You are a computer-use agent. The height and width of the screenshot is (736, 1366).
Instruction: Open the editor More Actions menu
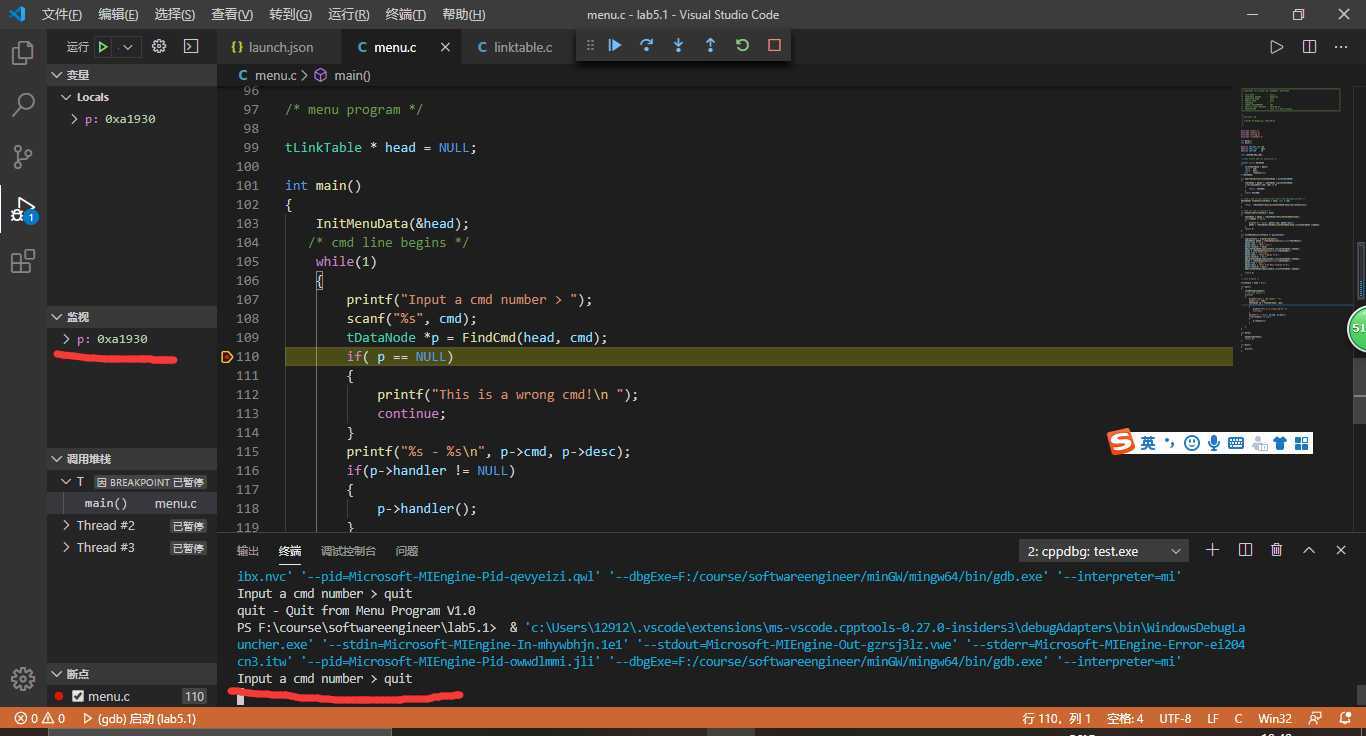coord(1341,47)
